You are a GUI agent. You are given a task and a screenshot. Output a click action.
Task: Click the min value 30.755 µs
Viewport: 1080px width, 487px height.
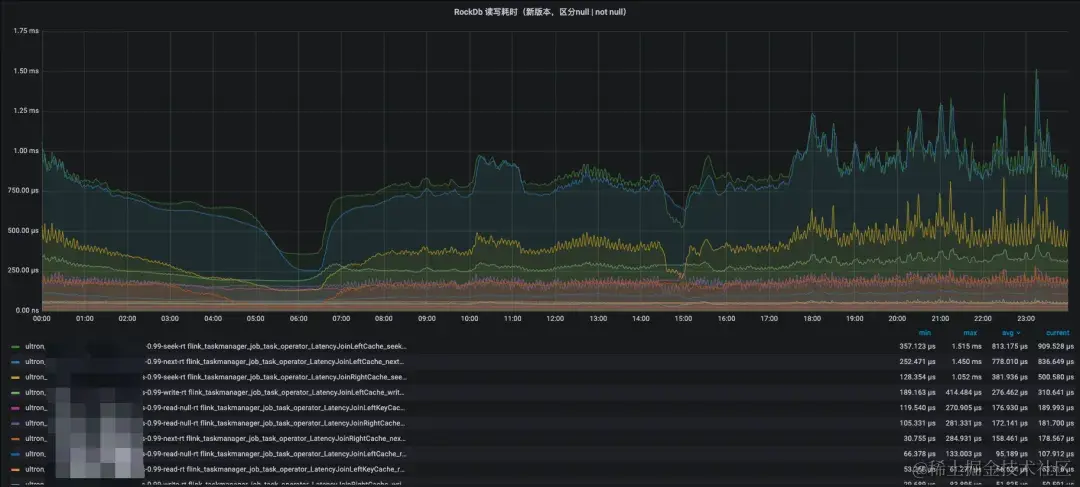[x=920, y=438]
